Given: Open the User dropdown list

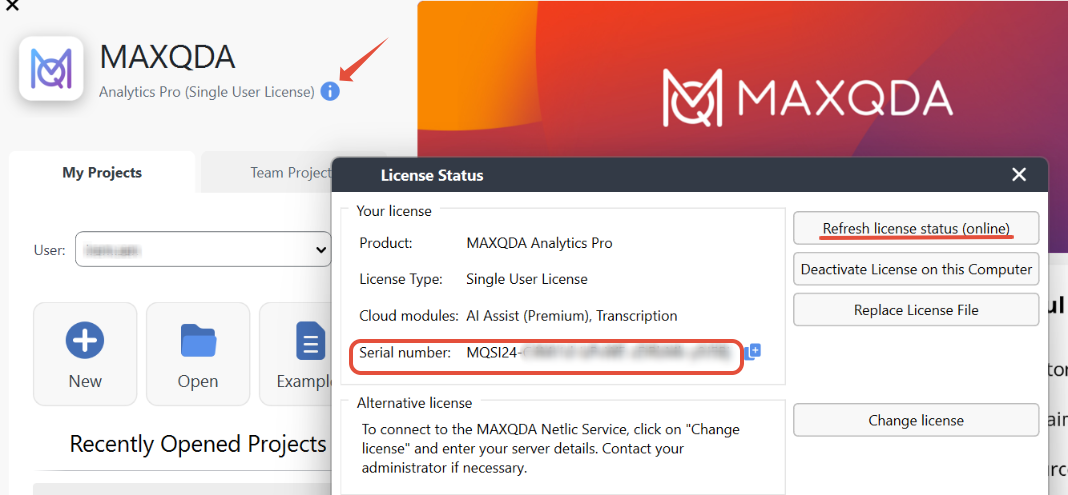Looking at the screenshot, I should click(x=203, y=250).
